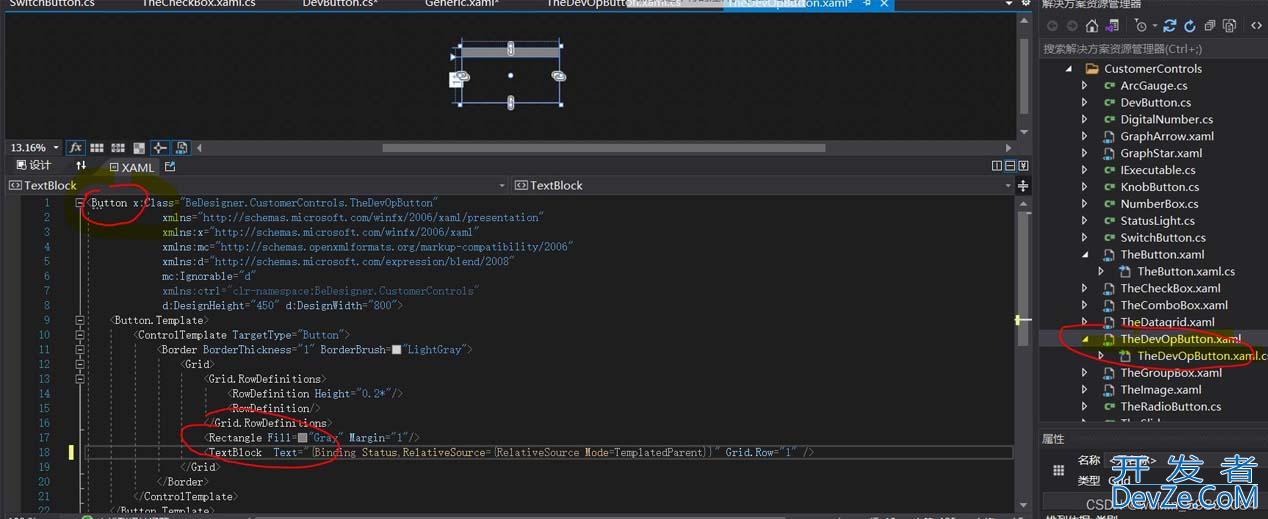Image resolution: width=1268 pixels, height=519 pixels.
Task: Expand TheCheckBox.xaml node arrow
Action: pos(1085,288)
